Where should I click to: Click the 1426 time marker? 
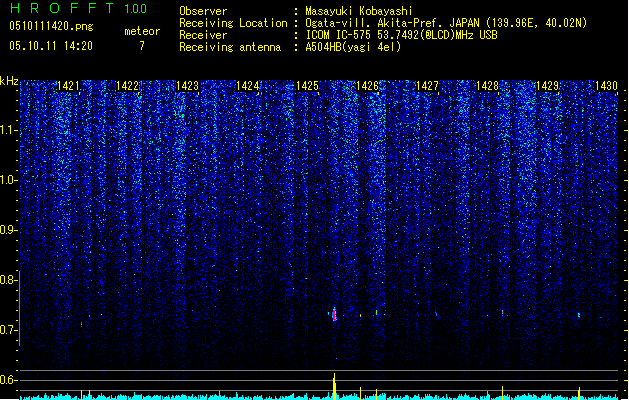367,86
